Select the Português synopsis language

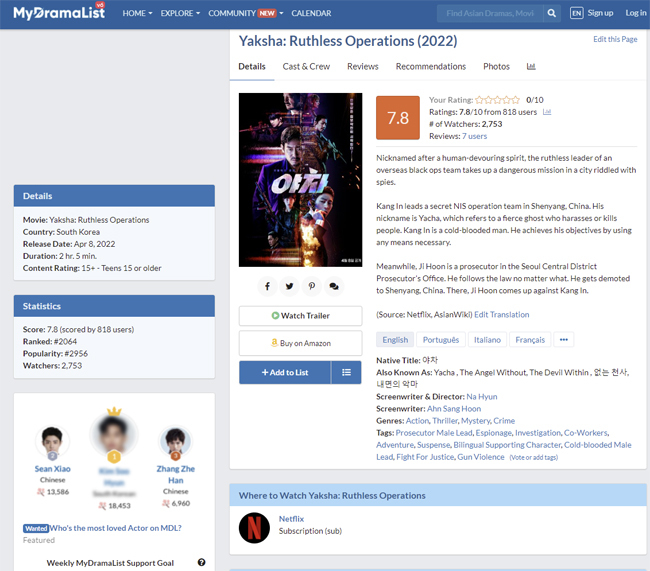tap(441, 340)
